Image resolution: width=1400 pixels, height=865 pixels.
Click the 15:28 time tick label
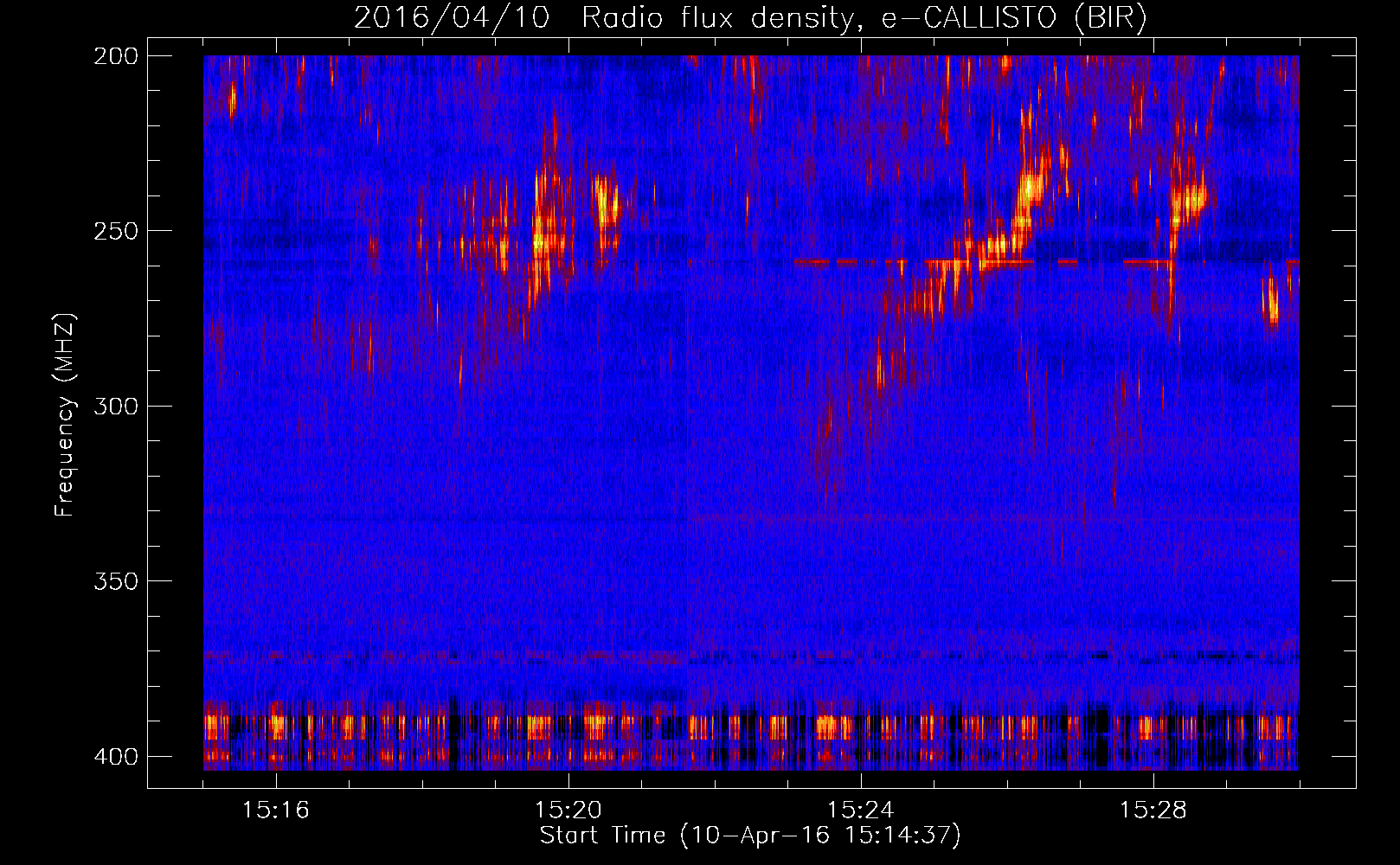[x=1153, y=811]
